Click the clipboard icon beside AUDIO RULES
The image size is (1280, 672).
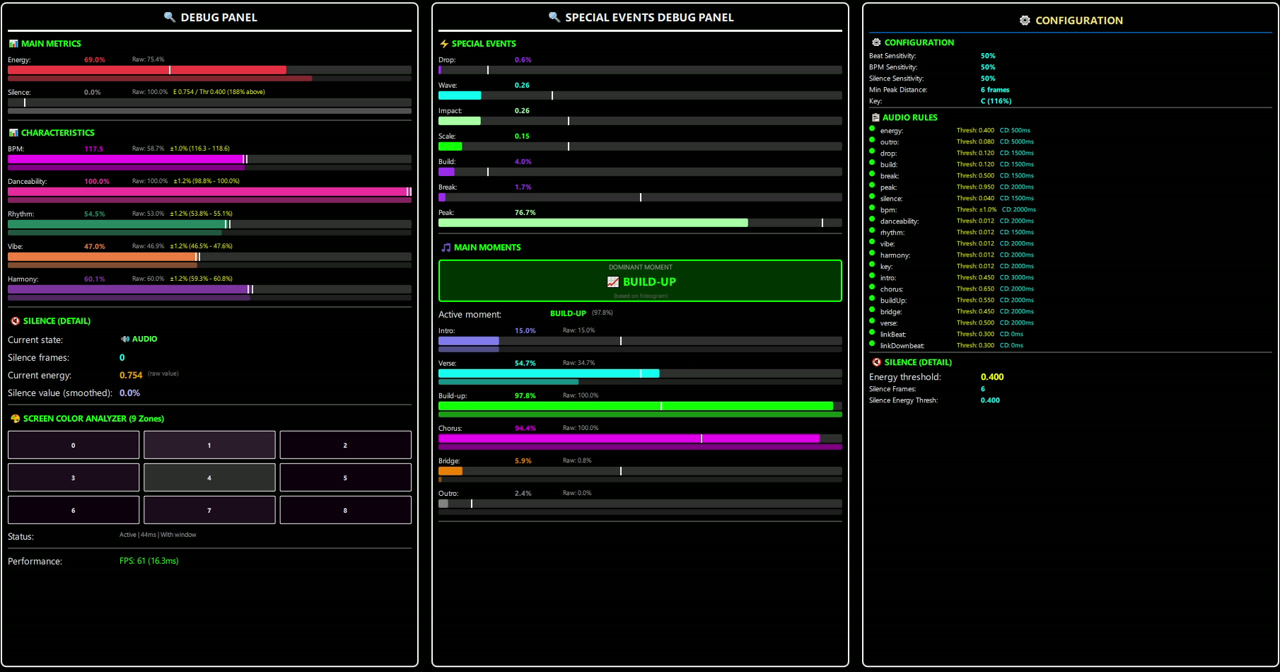tap(876, 118)
